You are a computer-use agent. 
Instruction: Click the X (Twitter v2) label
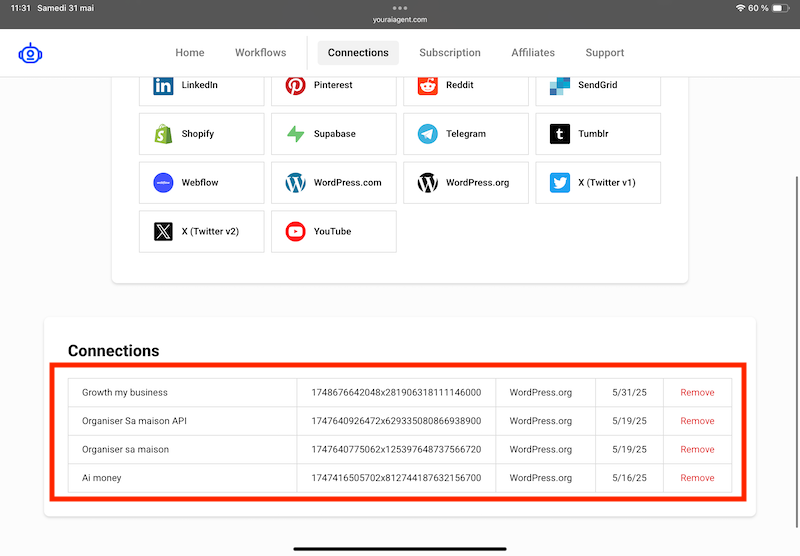pyautogui.click(x=210, y=232)
